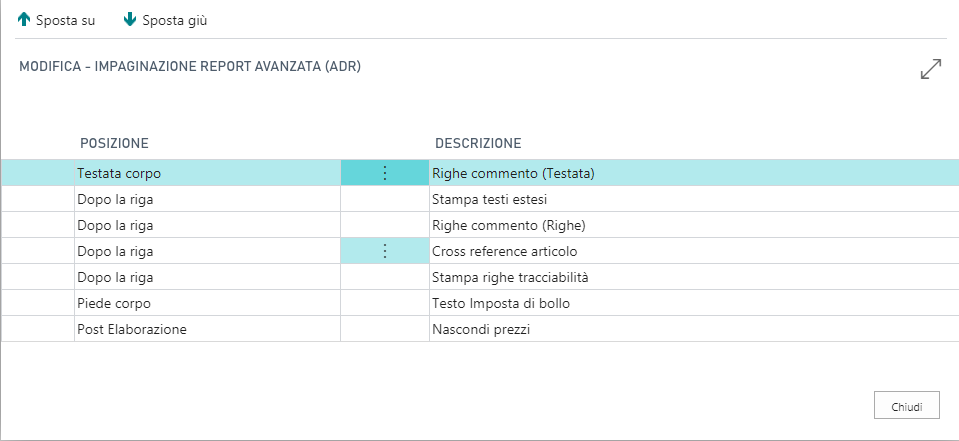Select the Righe commento (Testata) description cell
The width and height of the screenshot is (959, 441).
point(514,173)
